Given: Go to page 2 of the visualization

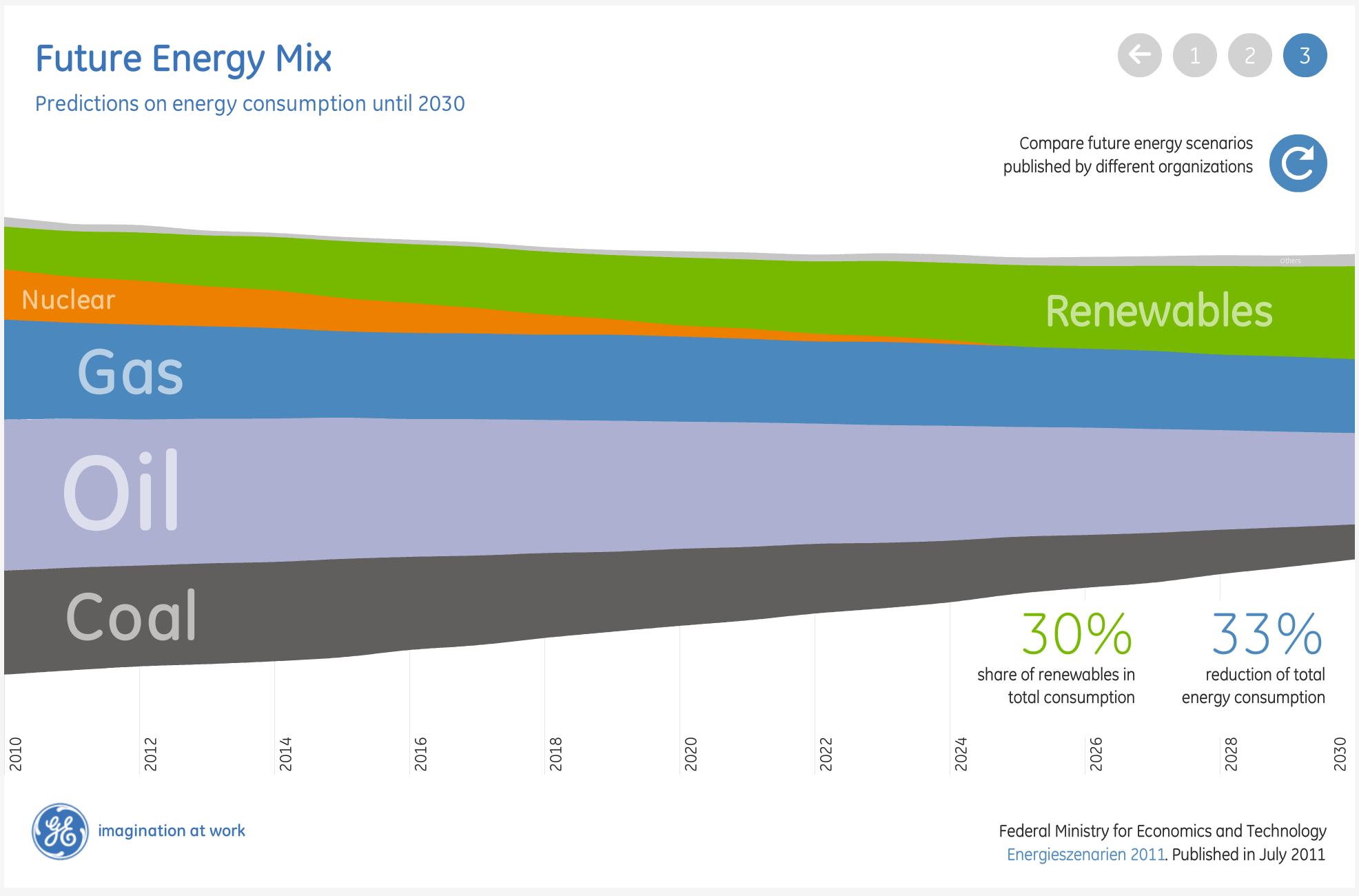Looking at the screenshot, I should [1249, 55].
